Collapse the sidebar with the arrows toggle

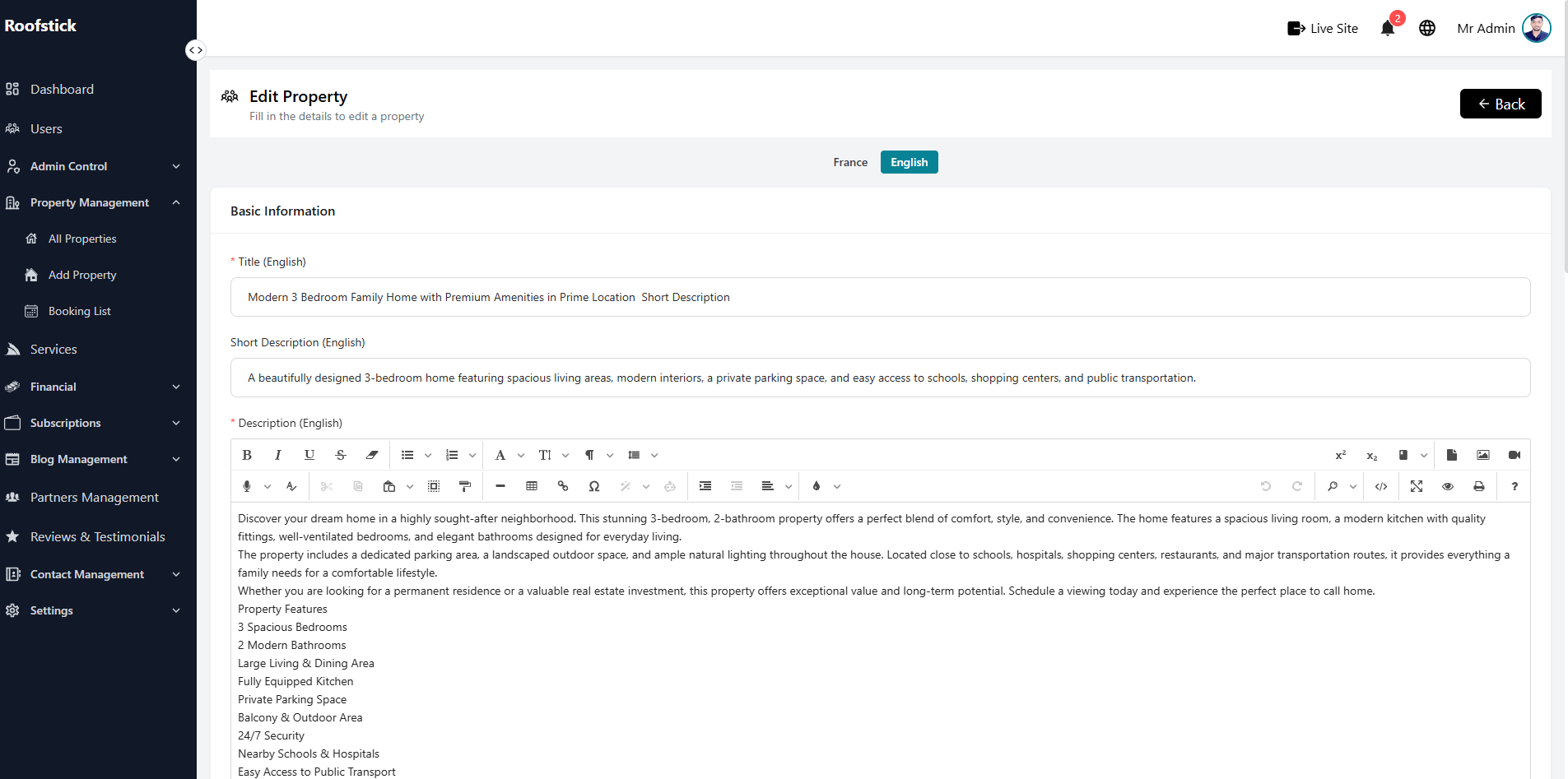pyautogui.click(x=195, y=50)
